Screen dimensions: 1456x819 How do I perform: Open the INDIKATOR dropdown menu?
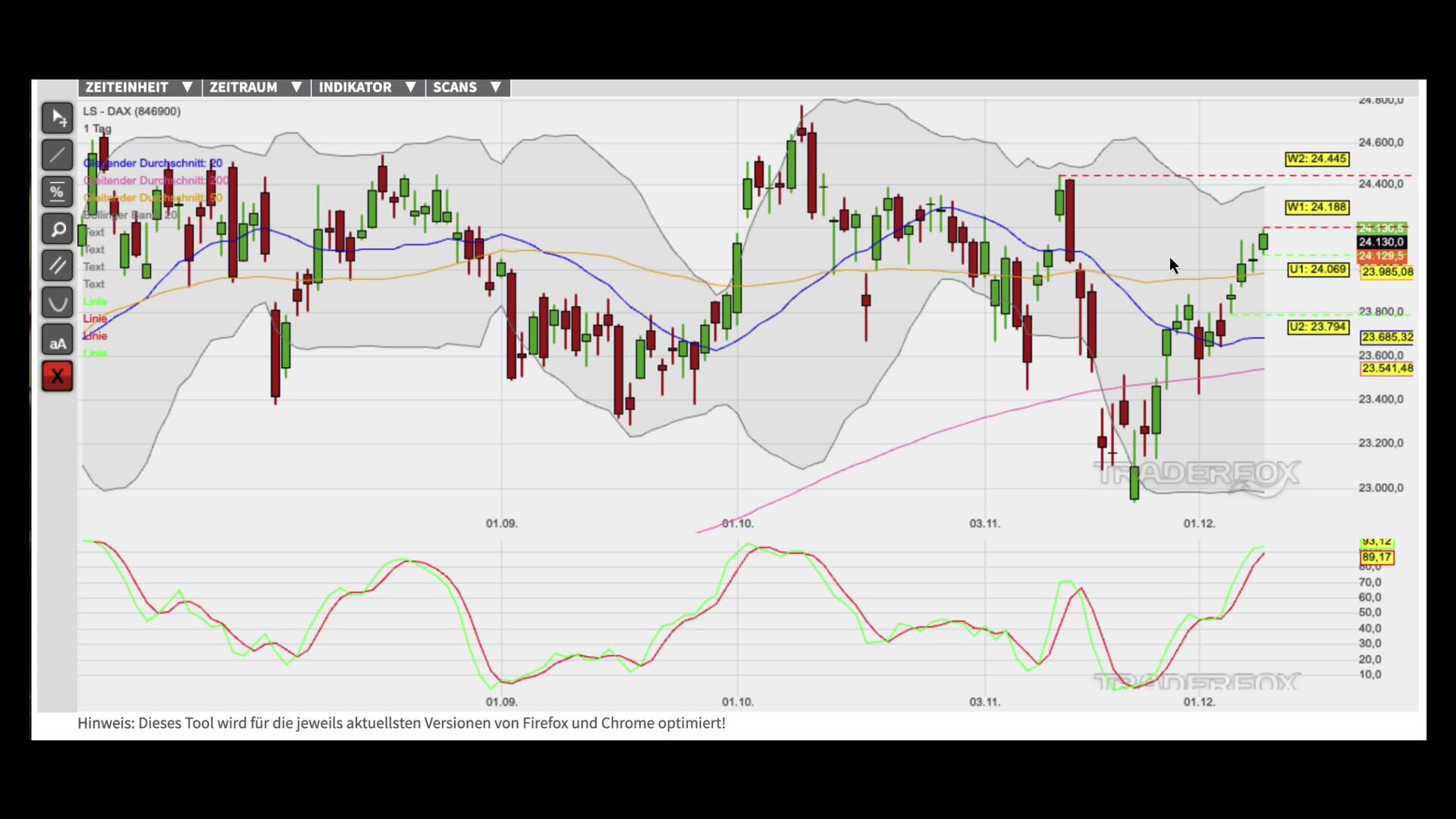click(x=367, y=87)
